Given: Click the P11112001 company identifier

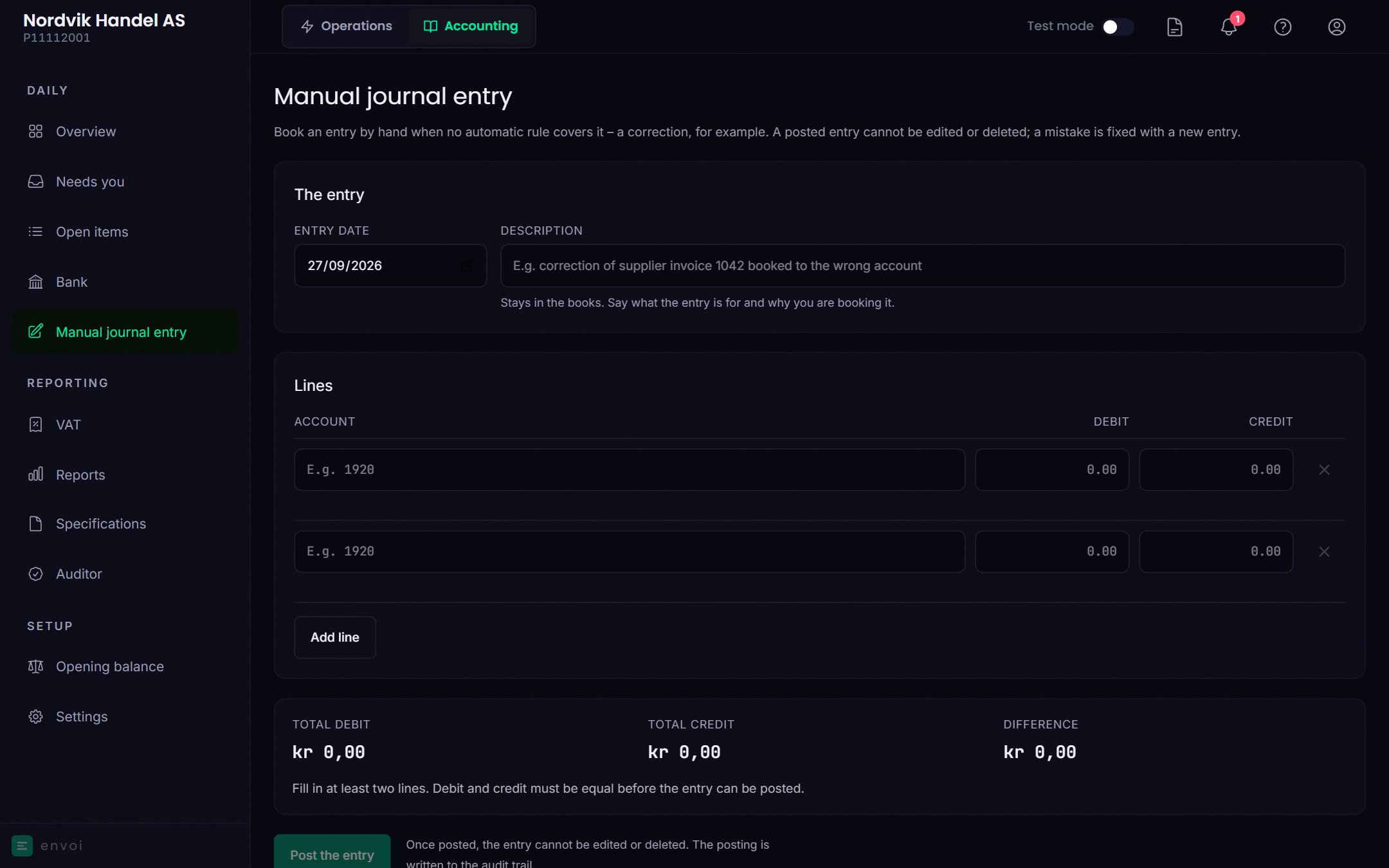Looking at the screenshot, I should point(57,38).
